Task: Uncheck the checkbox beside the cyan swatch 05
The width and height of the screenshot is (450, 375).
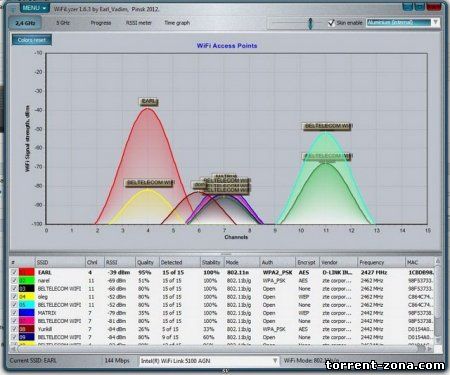Action: (x=14, y=304)
